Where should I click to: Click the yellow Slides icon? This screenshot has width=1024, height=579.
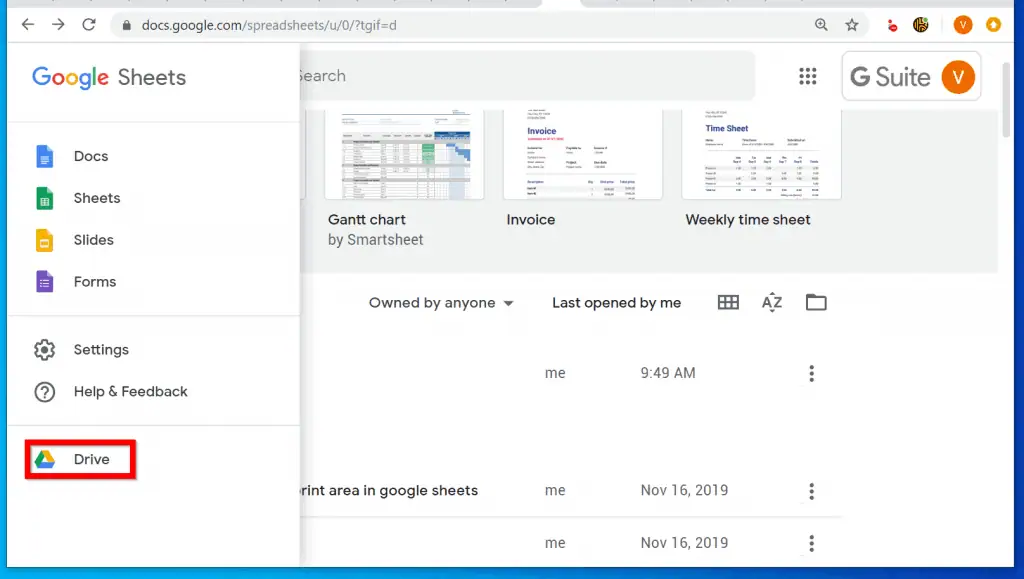tap(44, 240)
